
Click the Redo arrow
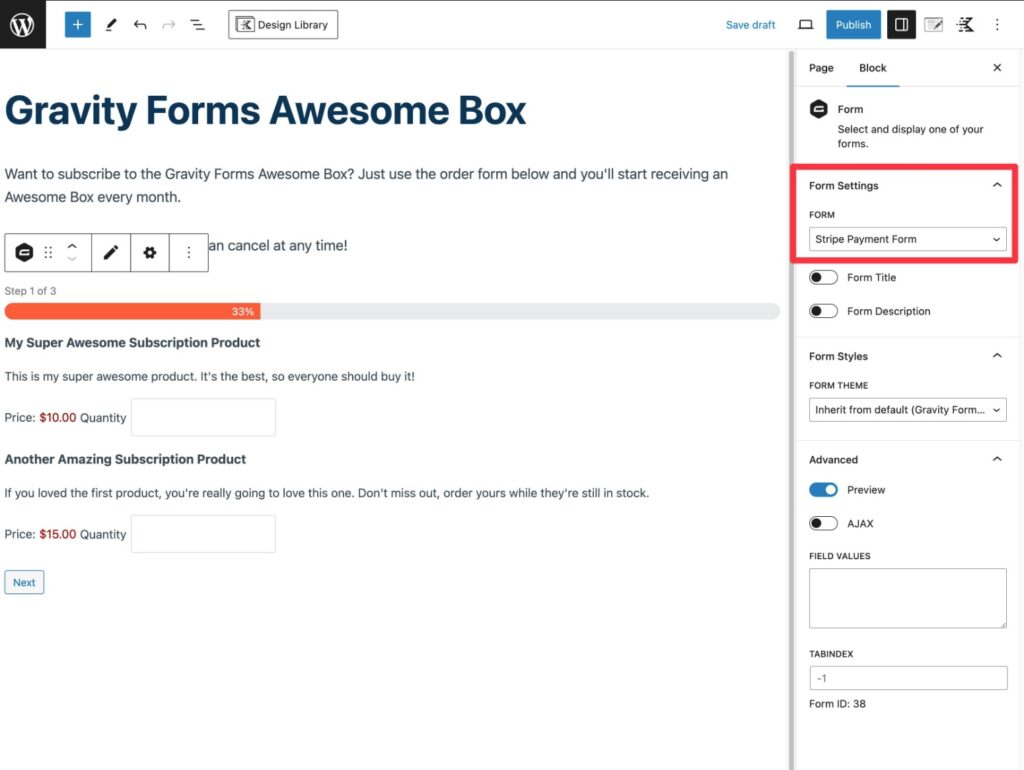tap(168, 24)
